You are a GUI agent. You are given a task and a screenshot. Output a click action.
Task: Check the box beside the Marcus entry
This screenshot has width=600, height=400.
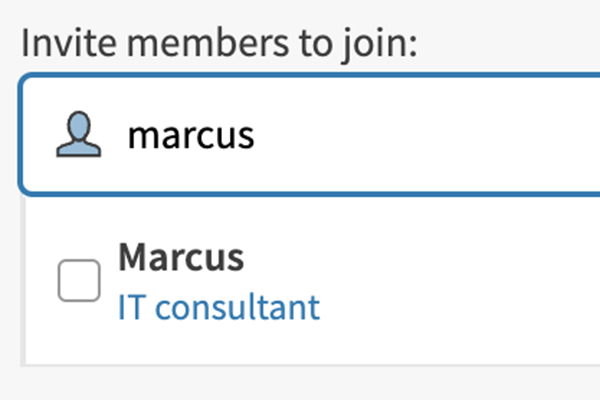[79, 280]
